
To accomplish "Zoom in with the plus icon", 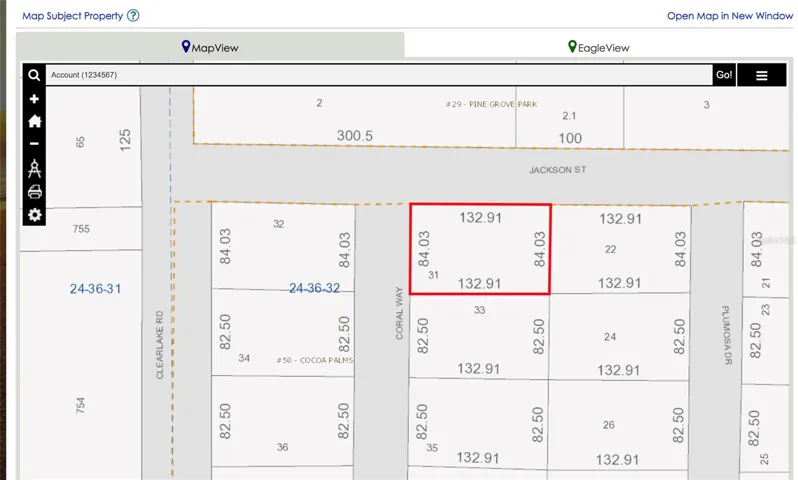I will [x=34, y=99].
